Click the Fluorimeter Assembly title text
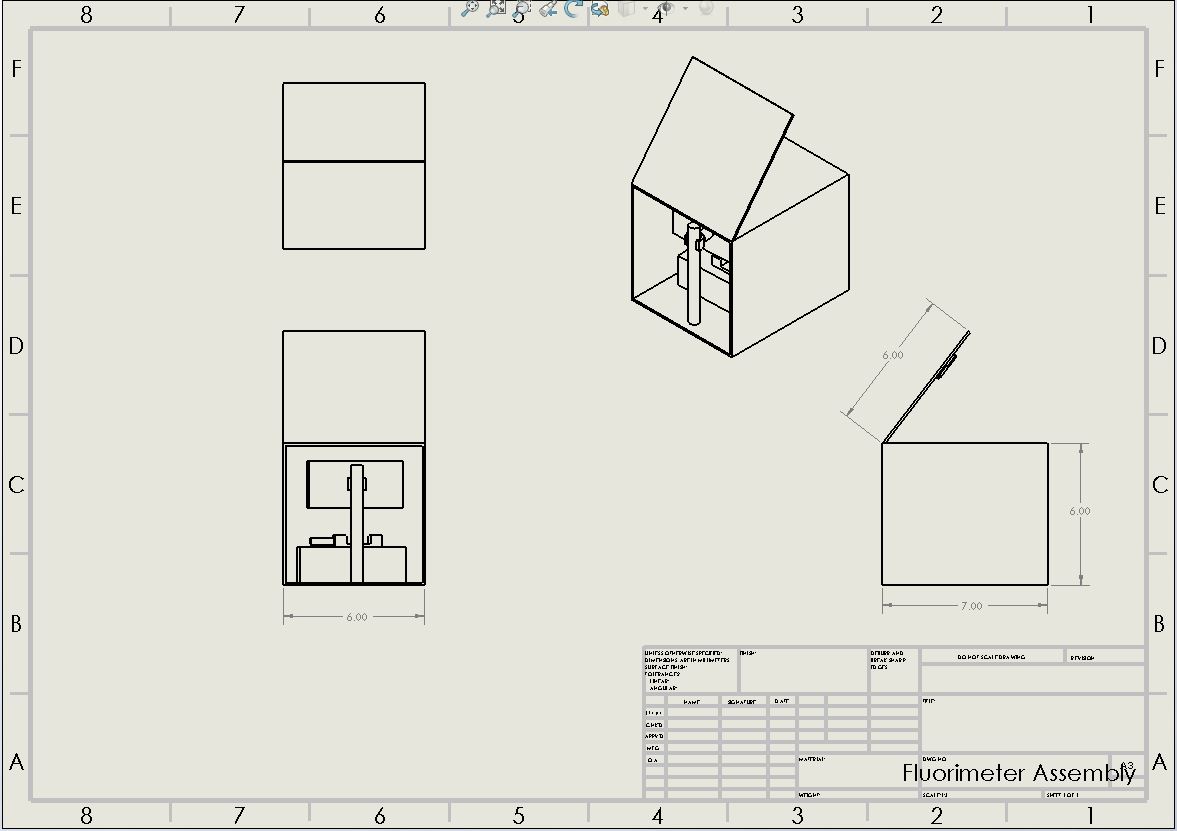 pos(1018,773)
